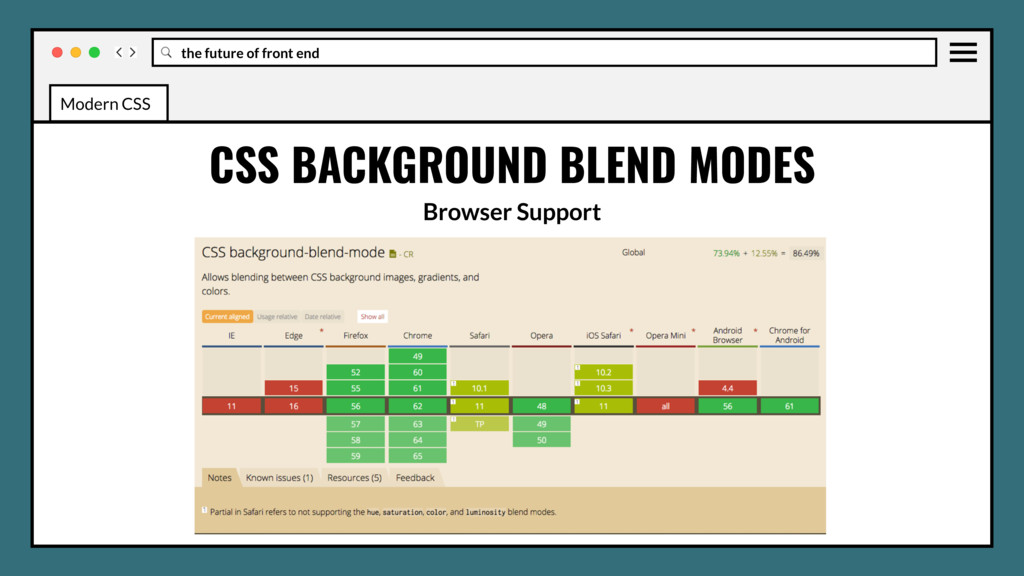This screenshot has width=1024, height=576.
Task: Click the back arrow in browser frame
Action: pos(119,52)
